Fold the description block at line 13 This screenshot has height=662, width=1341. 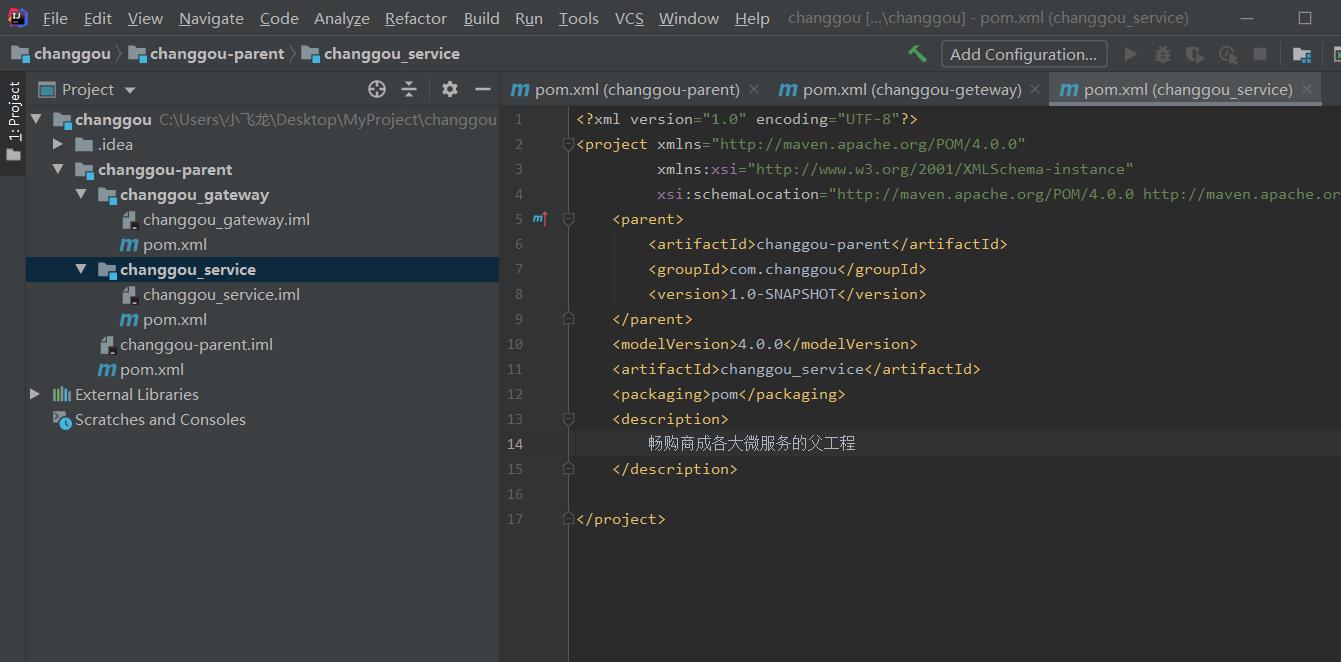coord(568,419)
